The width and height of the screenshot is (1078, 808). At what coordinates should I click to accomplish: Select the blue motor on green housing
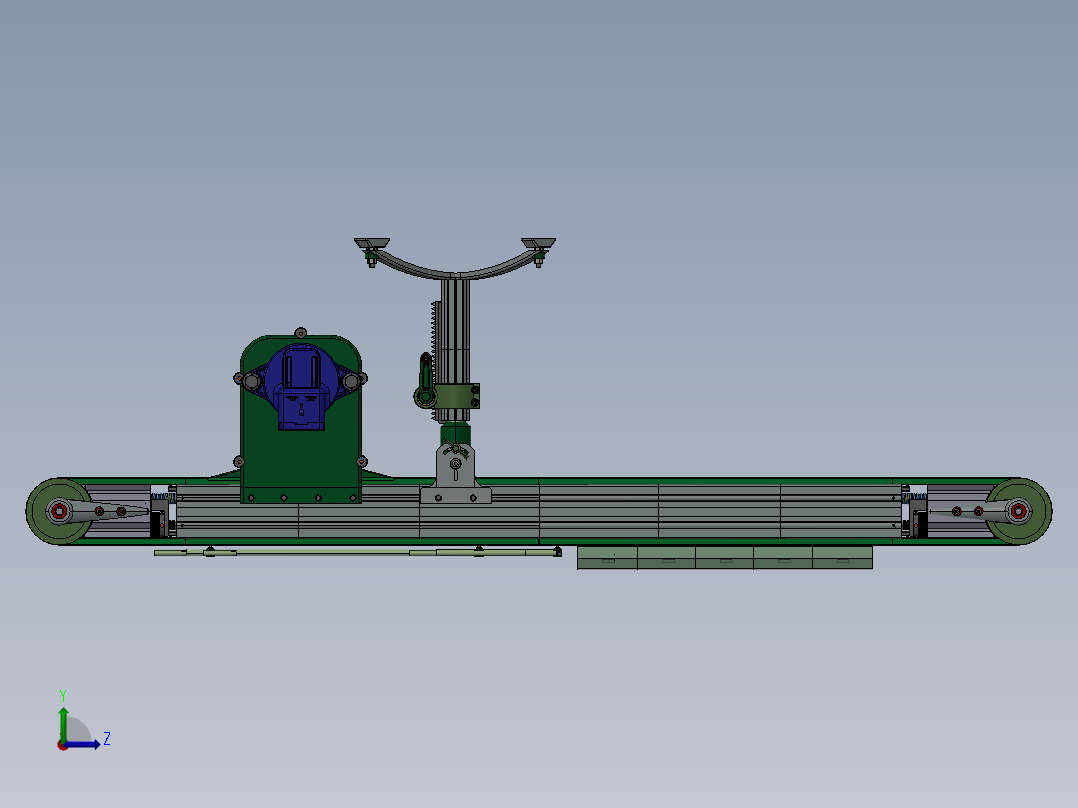click(301, 386)
